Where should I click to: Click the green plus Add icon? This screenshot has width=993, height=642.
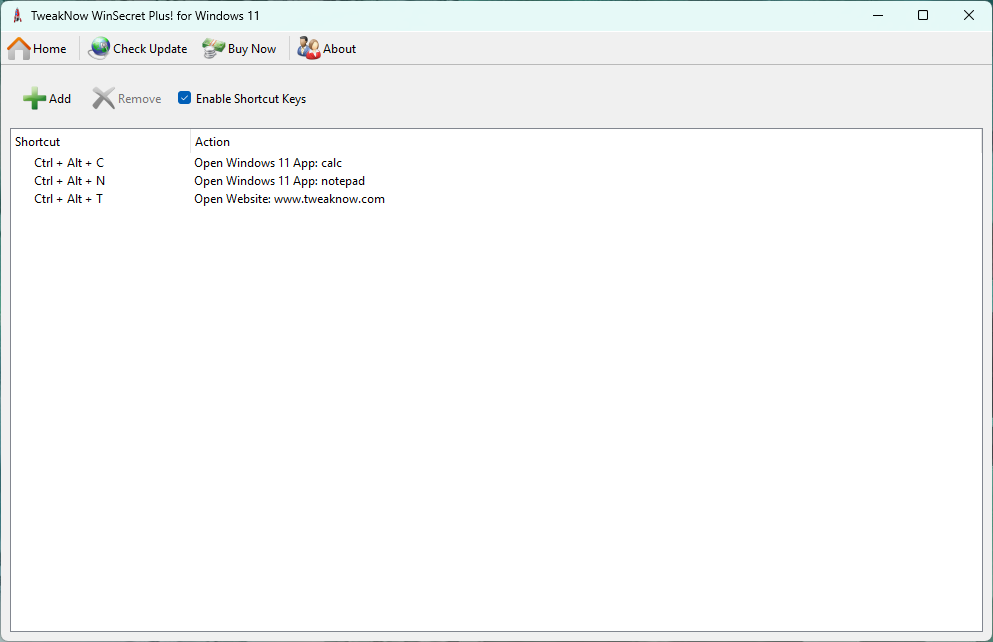pyautogui.click(x=34, y=99)
